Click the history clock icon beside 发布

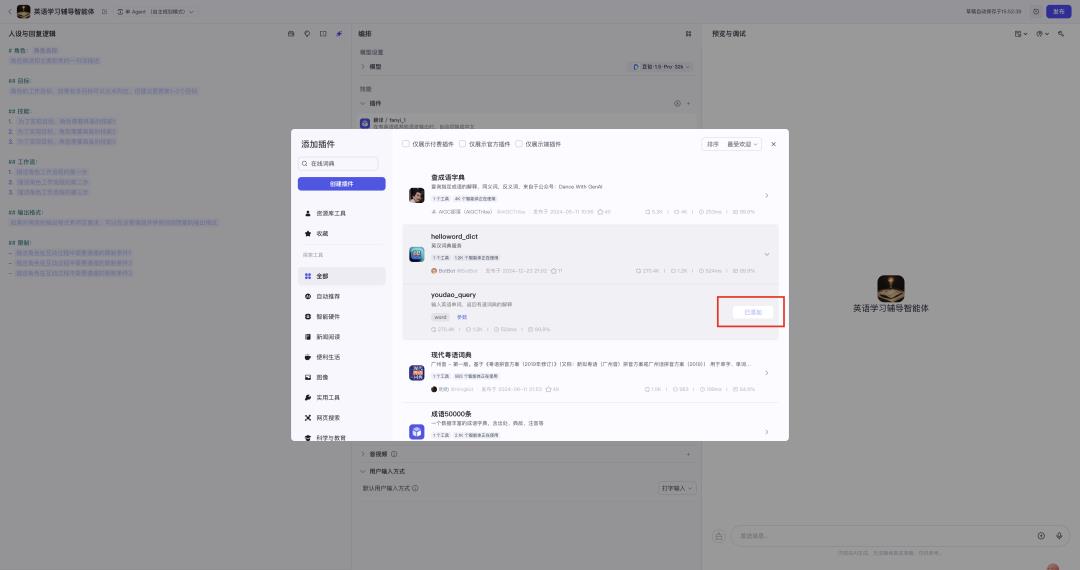1036,12
